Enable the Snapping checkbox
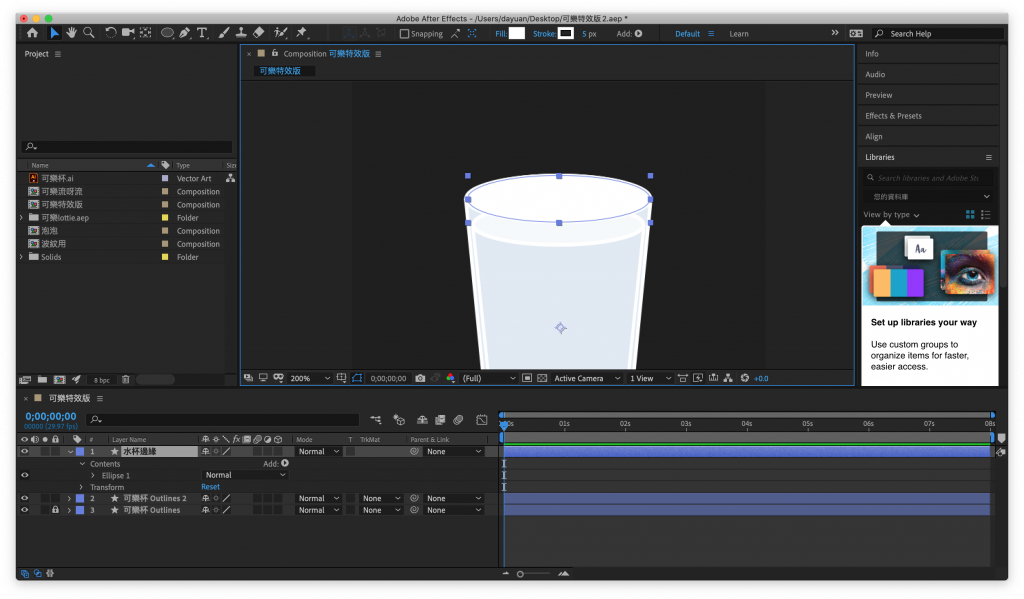The width and height of the screenshot is (1024, 599). [404, 34]
